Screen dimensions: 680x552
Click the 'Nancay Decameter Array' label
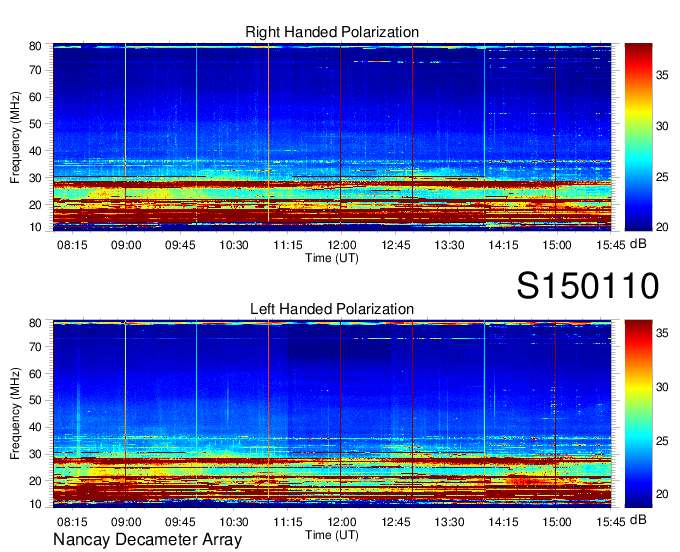pos(147,540)
